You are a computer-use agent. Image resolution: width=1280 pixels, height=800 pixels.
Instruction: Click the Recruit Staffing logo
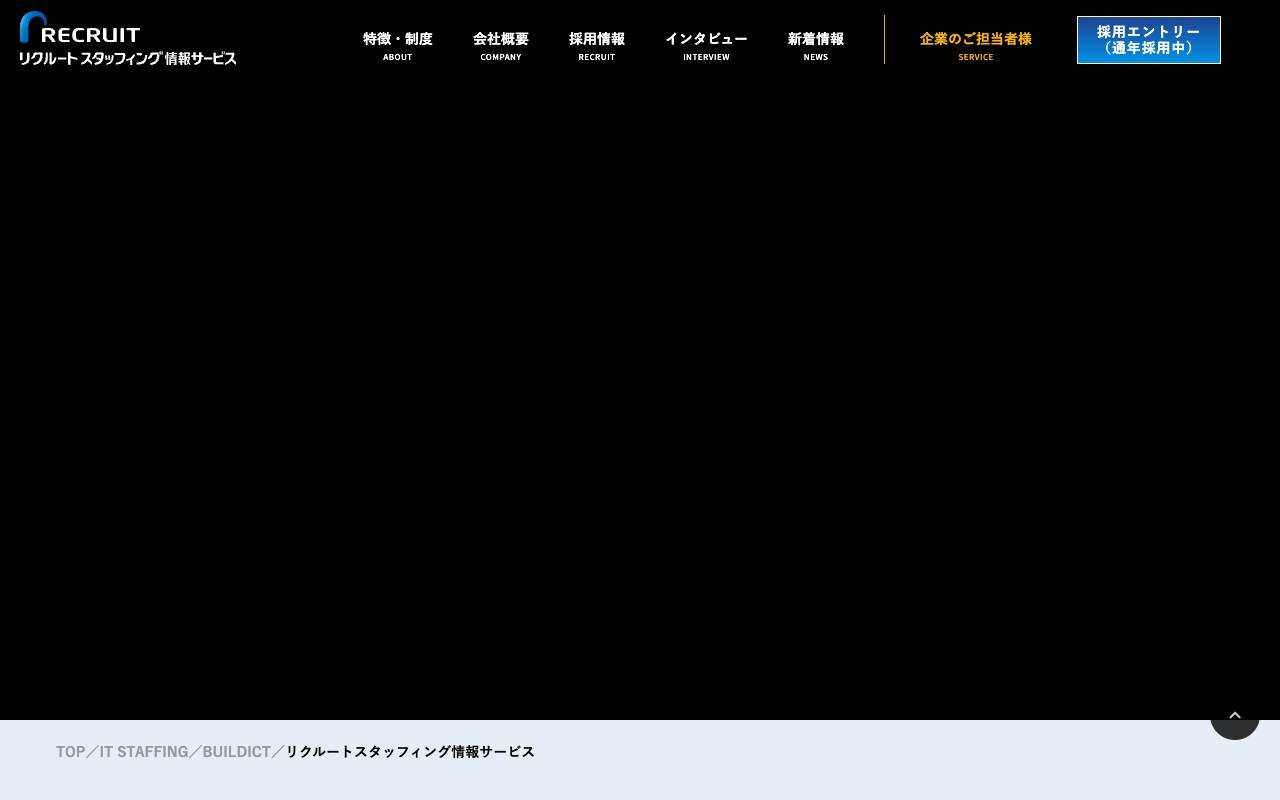click(128, 39)
